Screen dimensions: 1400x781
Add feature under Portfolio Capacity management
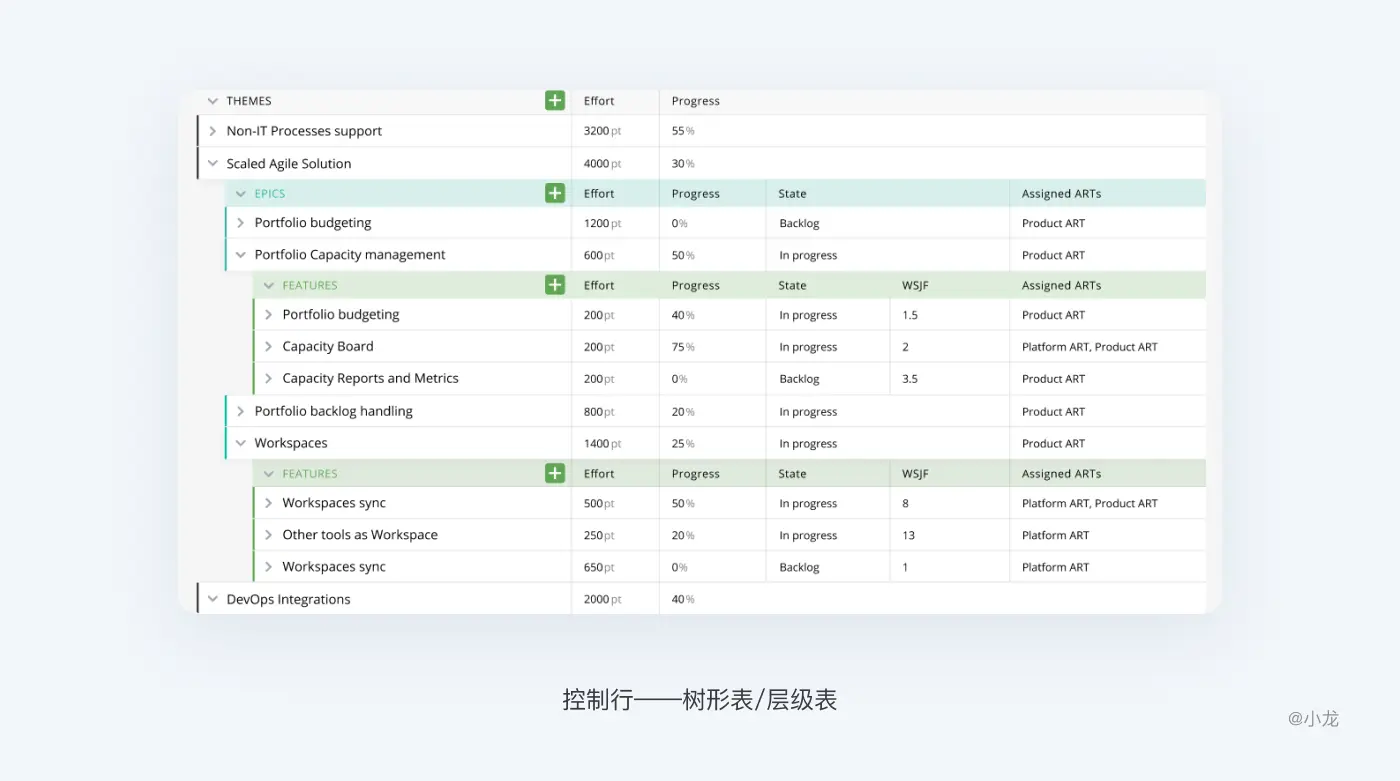[555, 285]
